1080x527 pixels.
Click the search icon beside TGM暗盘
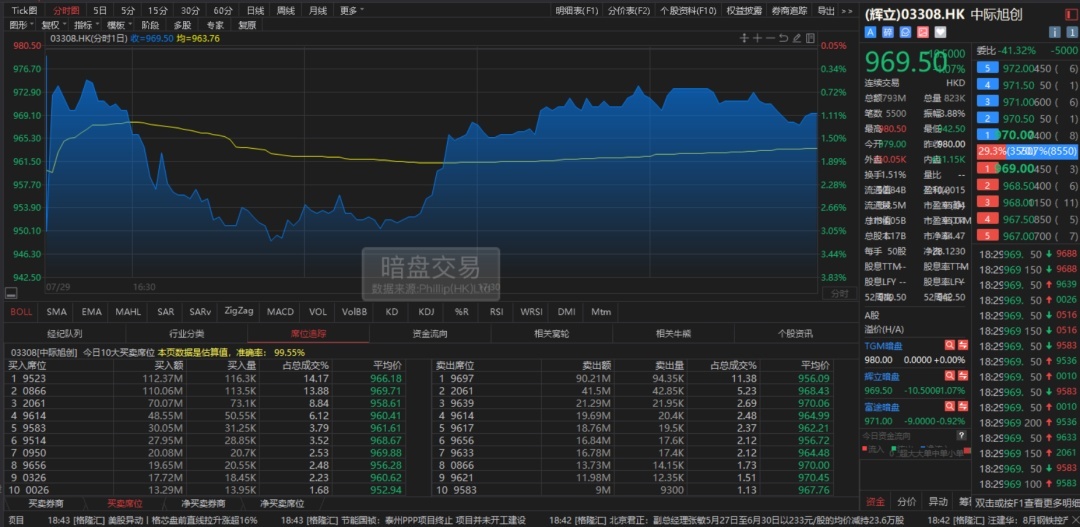(x=950, y=344)
